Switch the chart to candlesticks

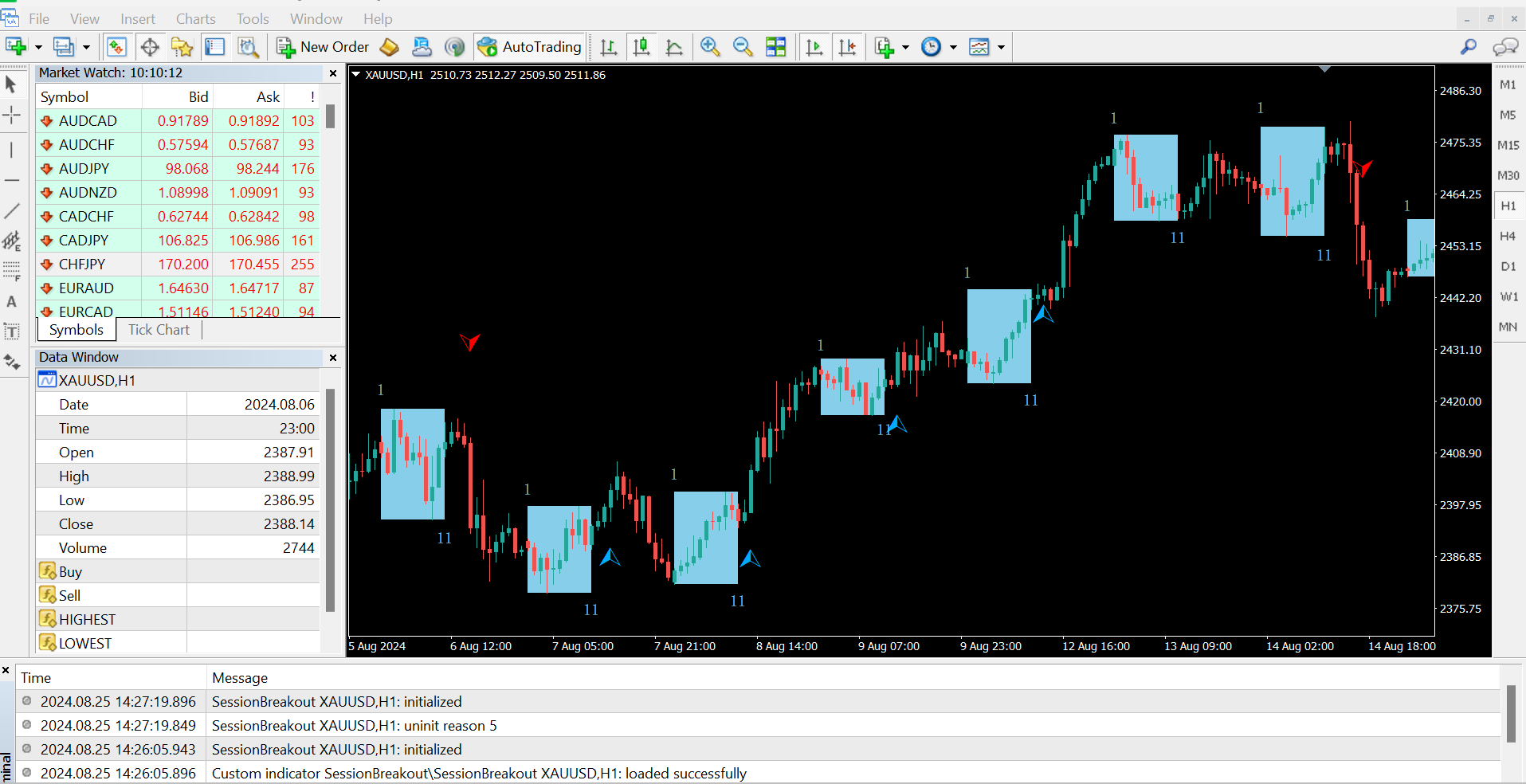(x=641, y=47)
